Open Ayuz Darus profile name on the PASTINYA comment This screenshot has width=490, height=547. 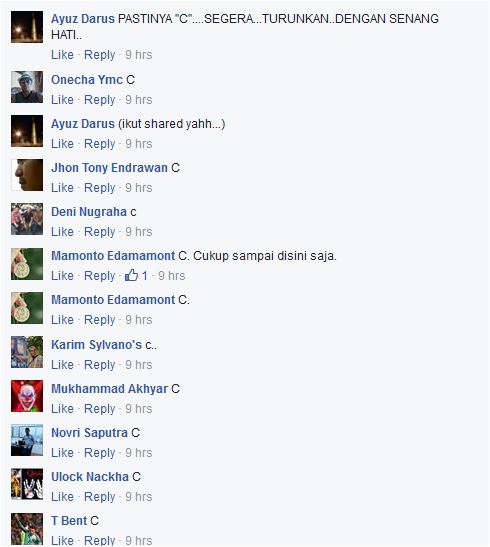83,18
